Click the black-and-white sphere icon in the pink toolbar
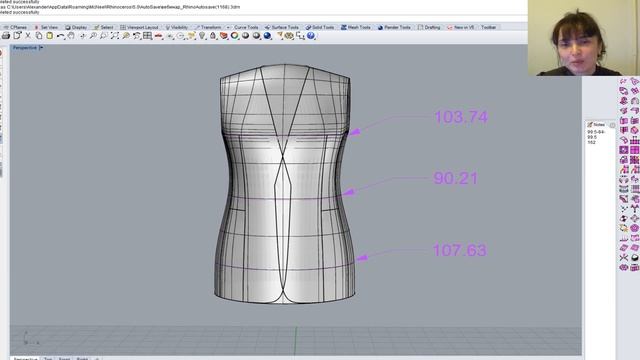The width and height of the screenshot is (640, 360). coord(634,258)
